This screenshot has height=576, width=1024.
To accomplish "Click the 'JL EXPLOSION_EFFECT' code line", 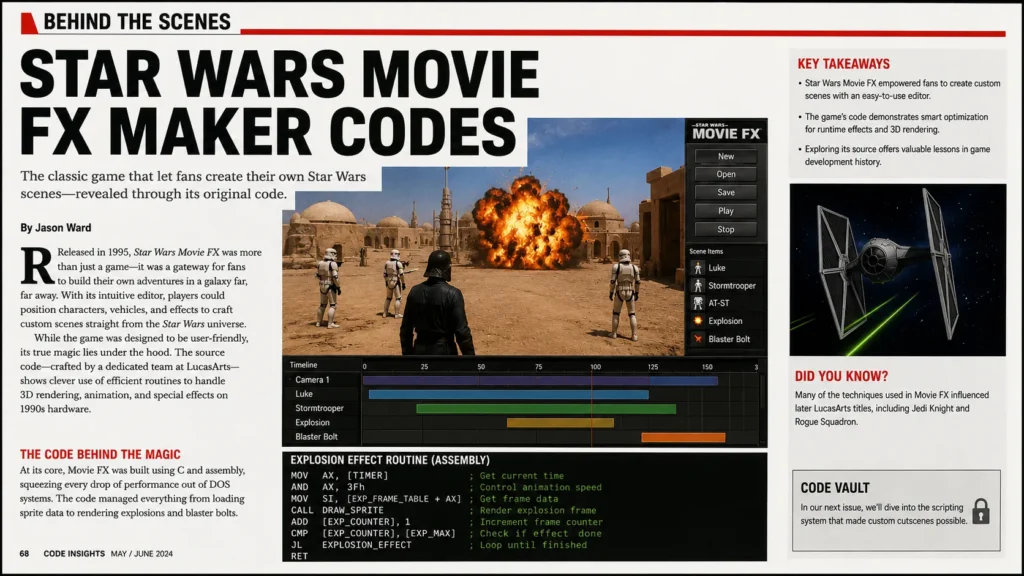I will point(351,545).
